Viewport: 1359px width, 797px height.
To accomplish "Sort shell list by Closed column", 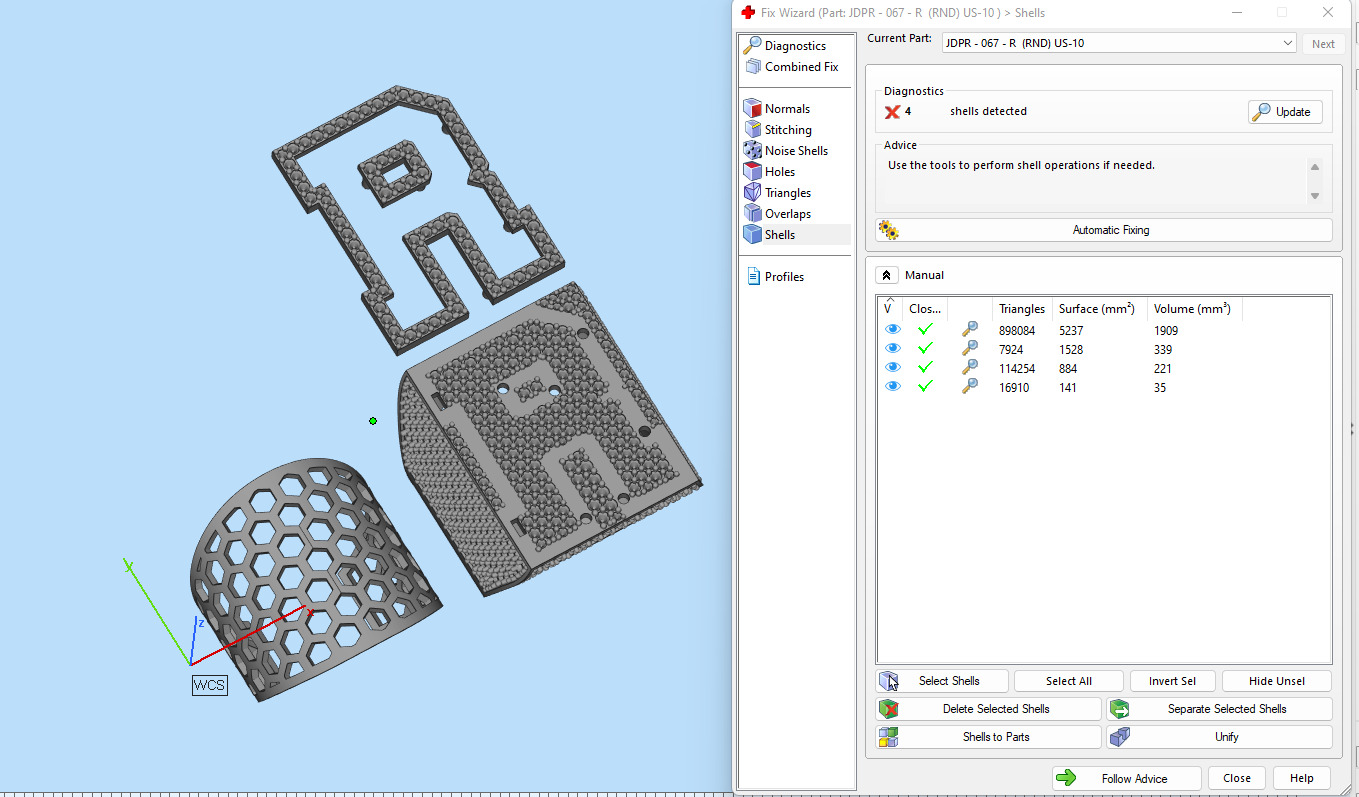I will tap(924, 309).
